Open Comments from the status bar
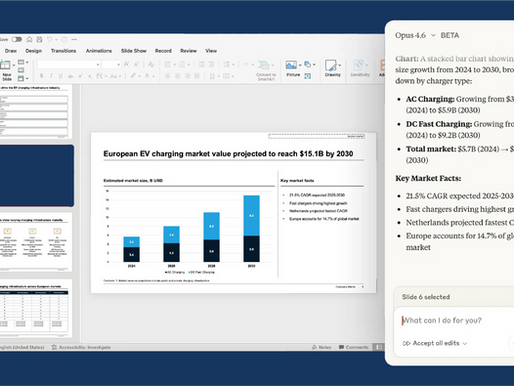The image size is (514, 386). click(x=354, y=347)
